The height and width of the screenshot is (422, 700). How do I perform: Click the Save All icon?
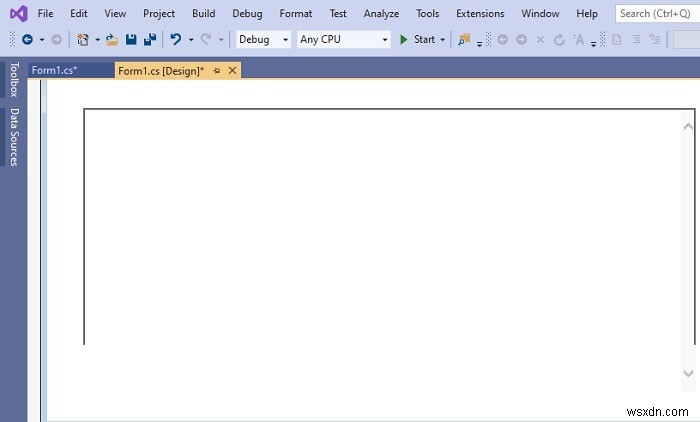(150, 40)
